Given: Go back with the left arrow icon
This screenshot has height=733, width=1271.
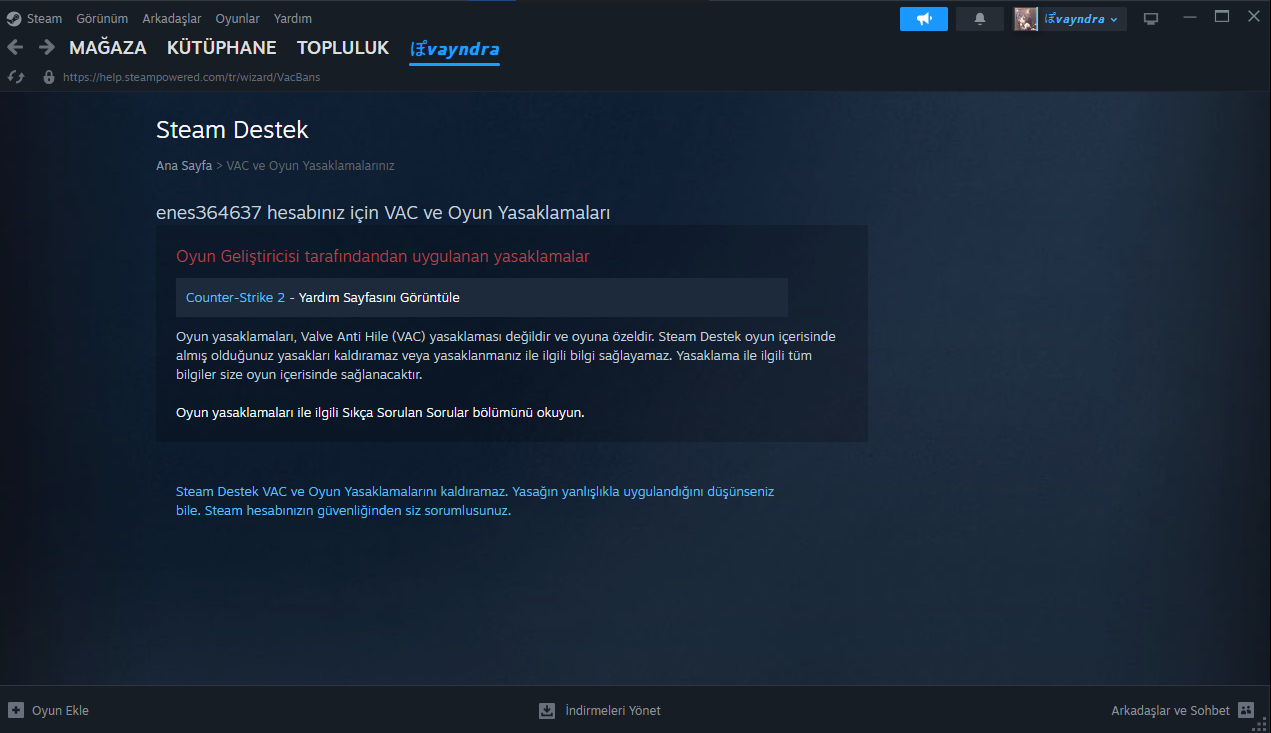Looking at the screenshot, I should pos(15,47).
